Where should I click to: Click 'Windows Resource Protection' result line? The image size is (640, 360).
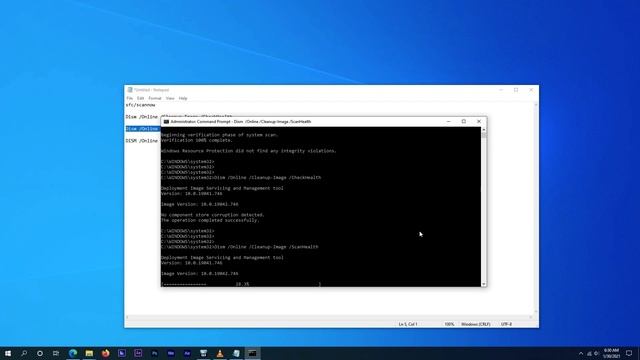click(249, 151)
